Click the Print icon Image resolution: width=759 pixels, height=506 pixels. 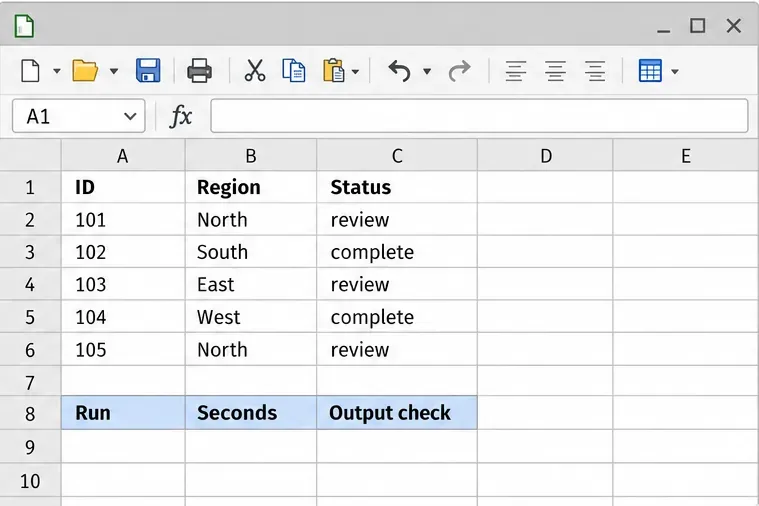point(199,71)
